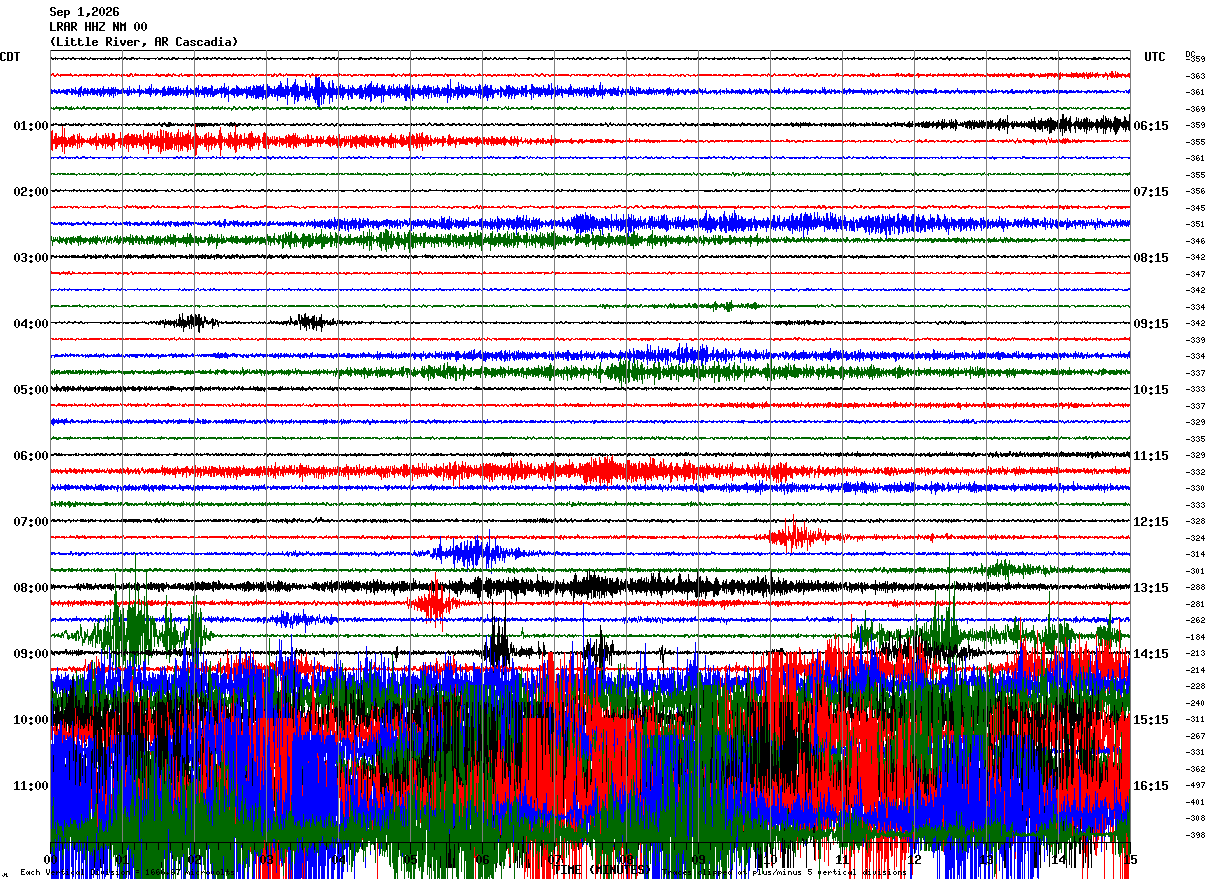Click the TIME (MINUTES) axis label
This screenshot has height=886, width=1210.
[600, 871]
